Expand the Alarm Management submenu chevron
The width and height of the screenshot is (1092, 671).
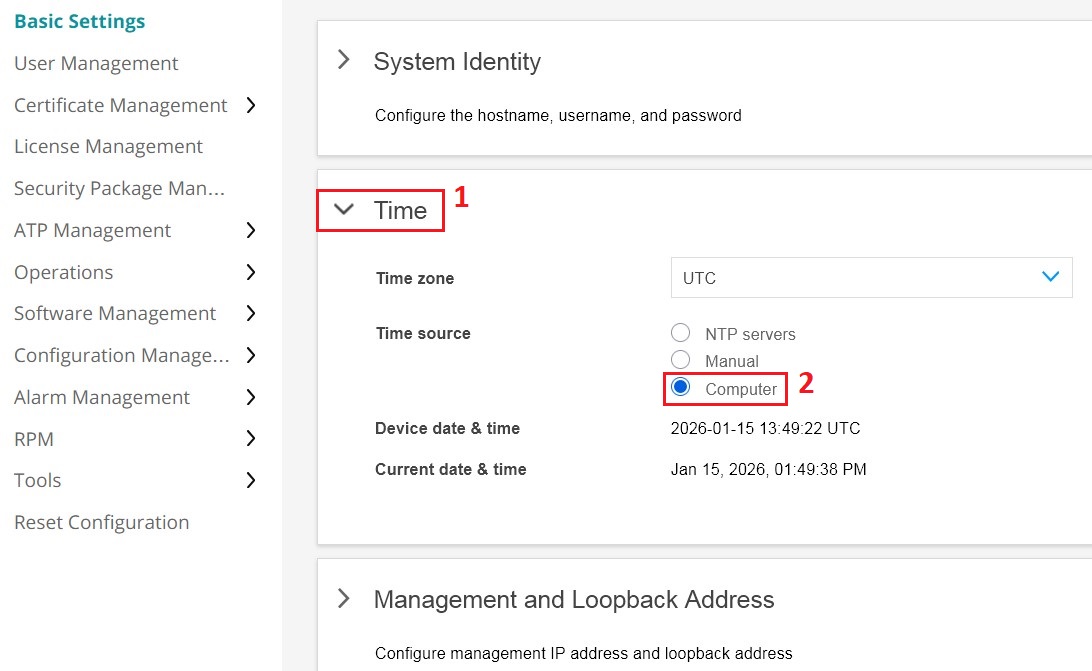252,397
